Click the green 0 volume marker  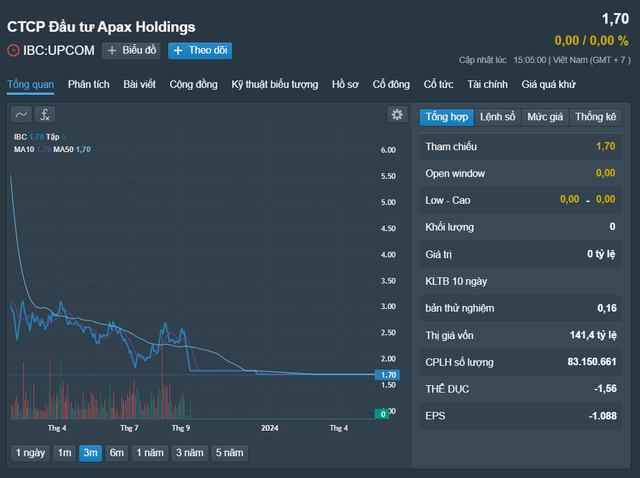pos(382,414)
